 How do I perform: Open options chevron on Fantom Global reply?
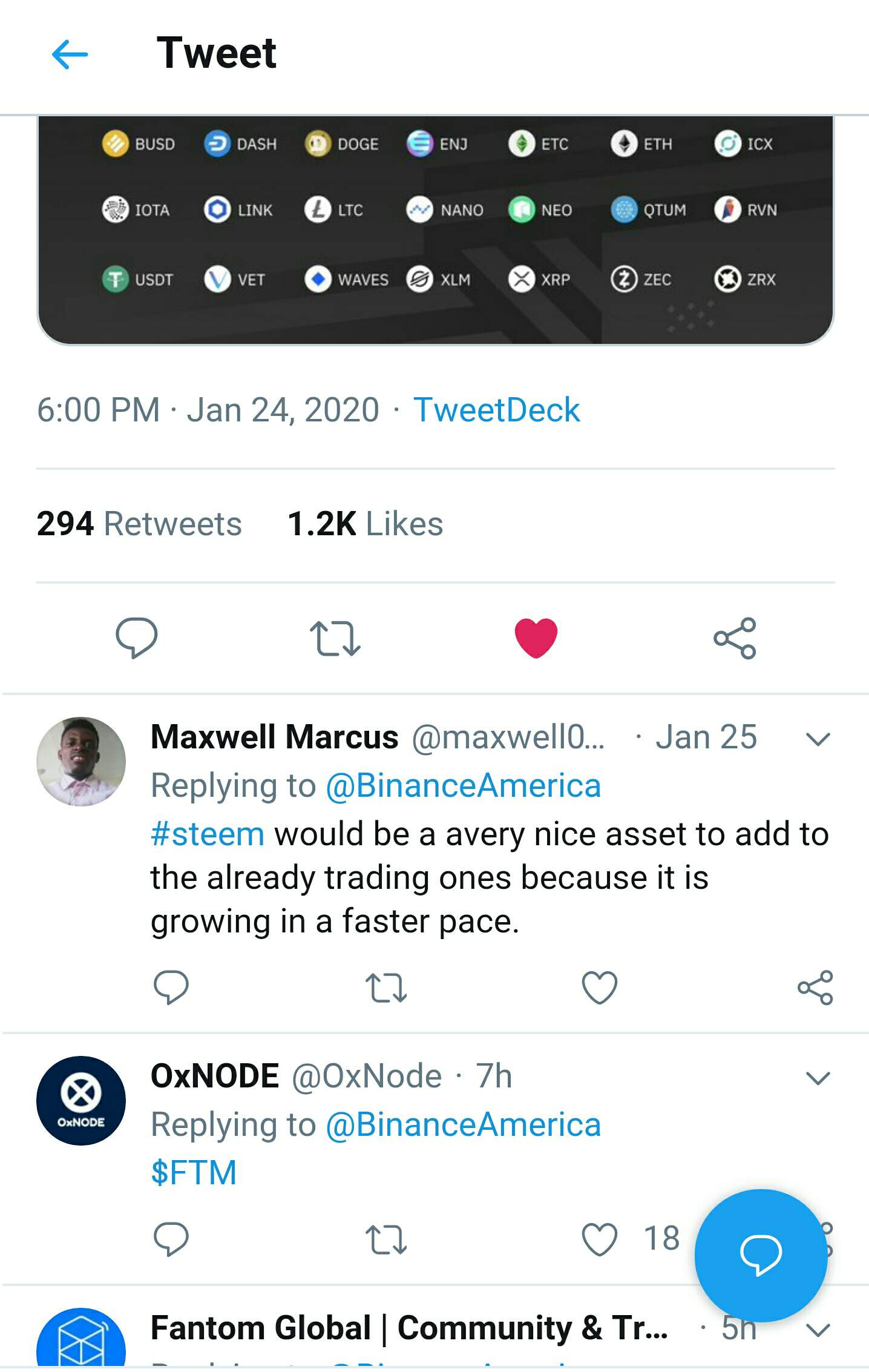(x=818, y=1330)
